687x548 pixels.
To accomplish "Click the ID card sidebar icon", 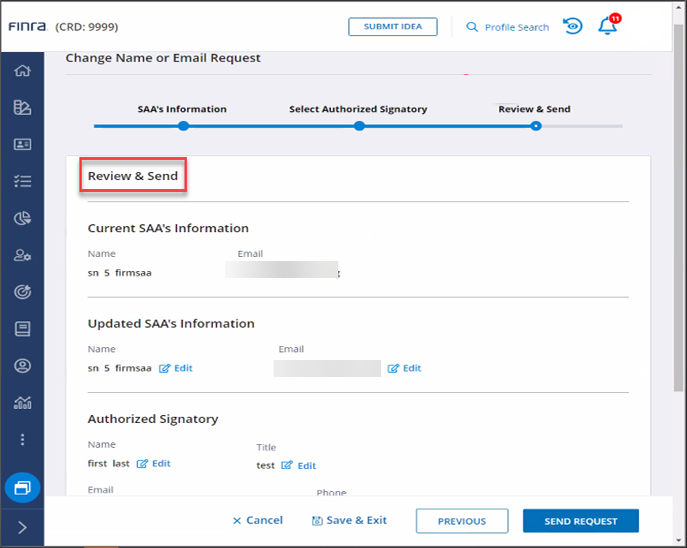I will [22, 144].
